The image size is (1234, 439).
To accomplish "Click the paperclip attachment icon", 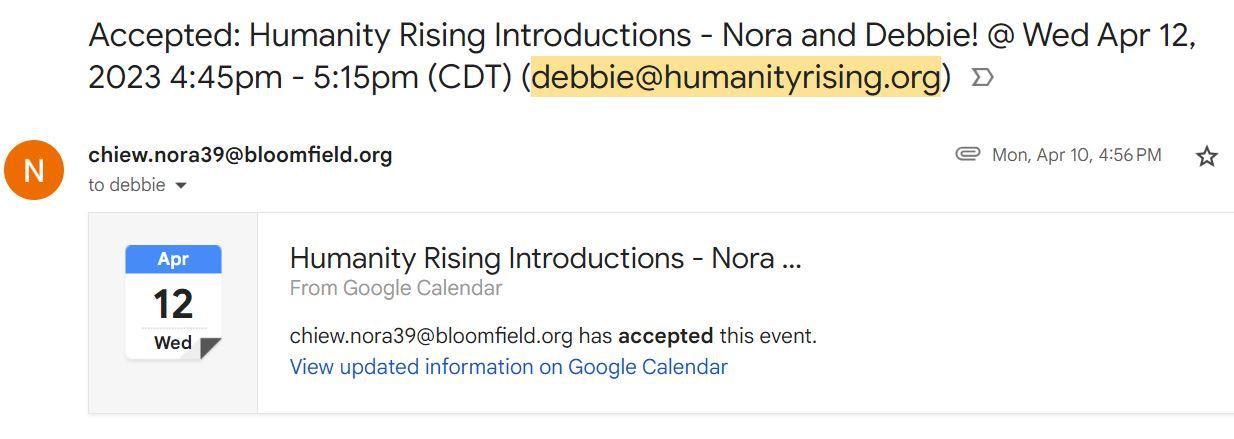I will coord(967,154).
